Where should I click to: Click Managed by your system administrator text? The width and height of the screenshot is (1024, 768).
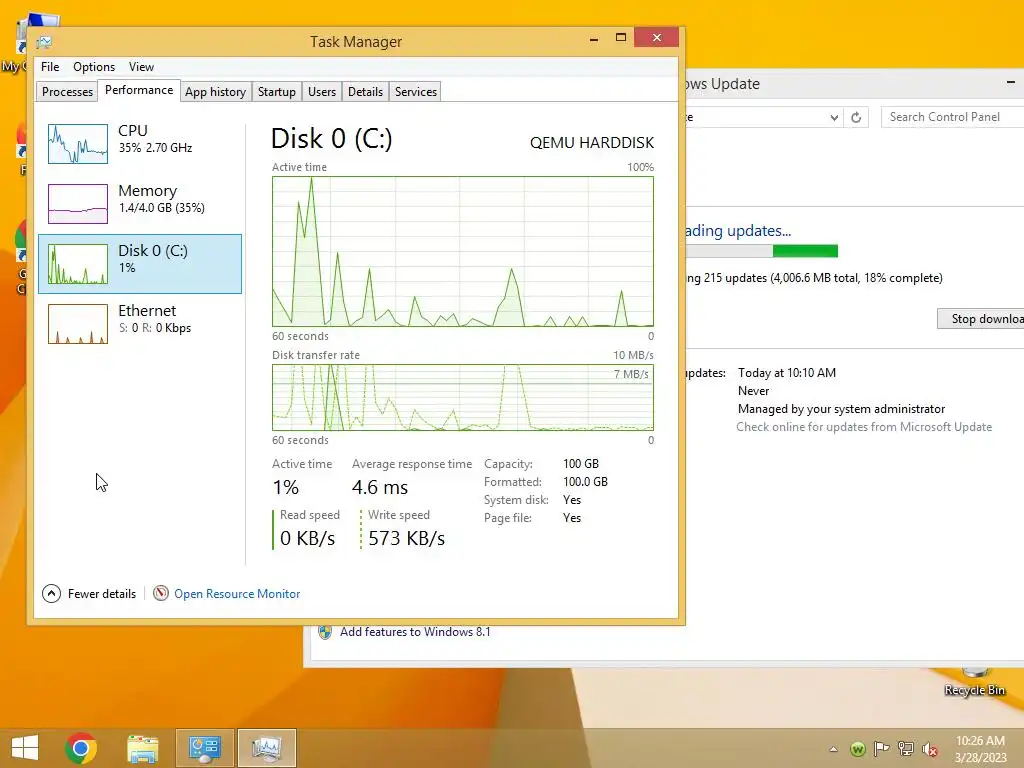coord(841,409)
